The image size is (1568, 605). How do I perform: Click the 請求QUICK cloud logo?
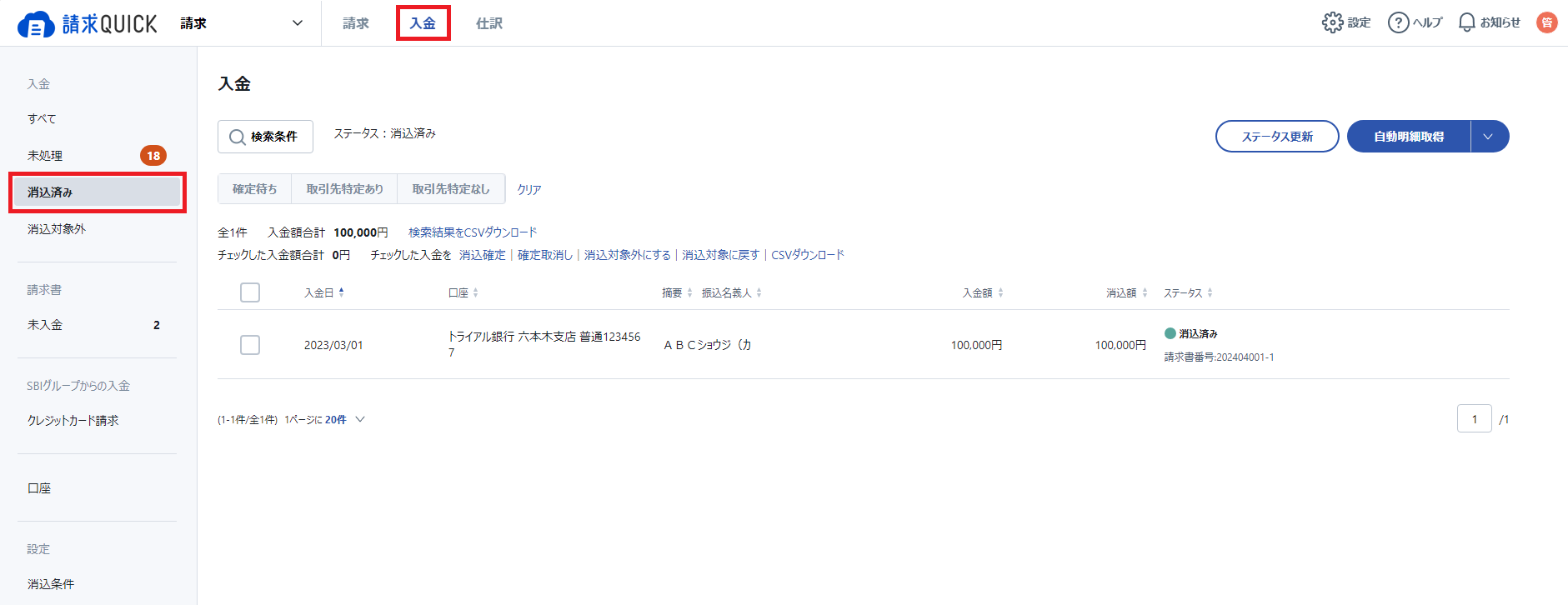[x=88, y=24]
